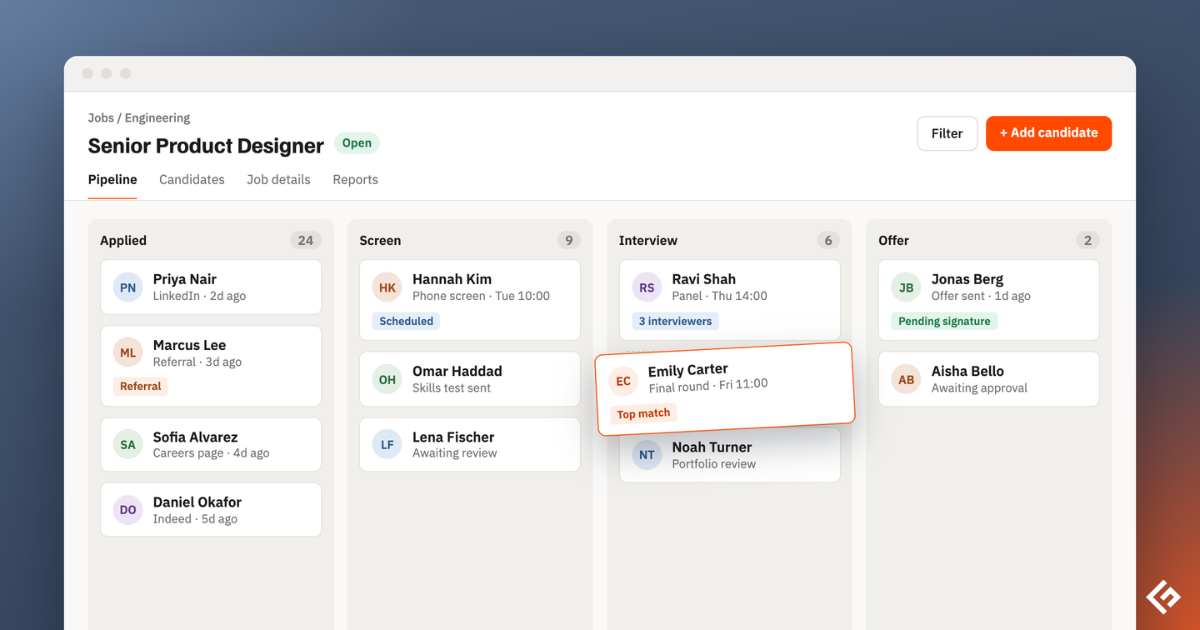Click the Omar Haddad name text
The width and height of the screenshot is (1200, 630).
(x=457, y=371)
